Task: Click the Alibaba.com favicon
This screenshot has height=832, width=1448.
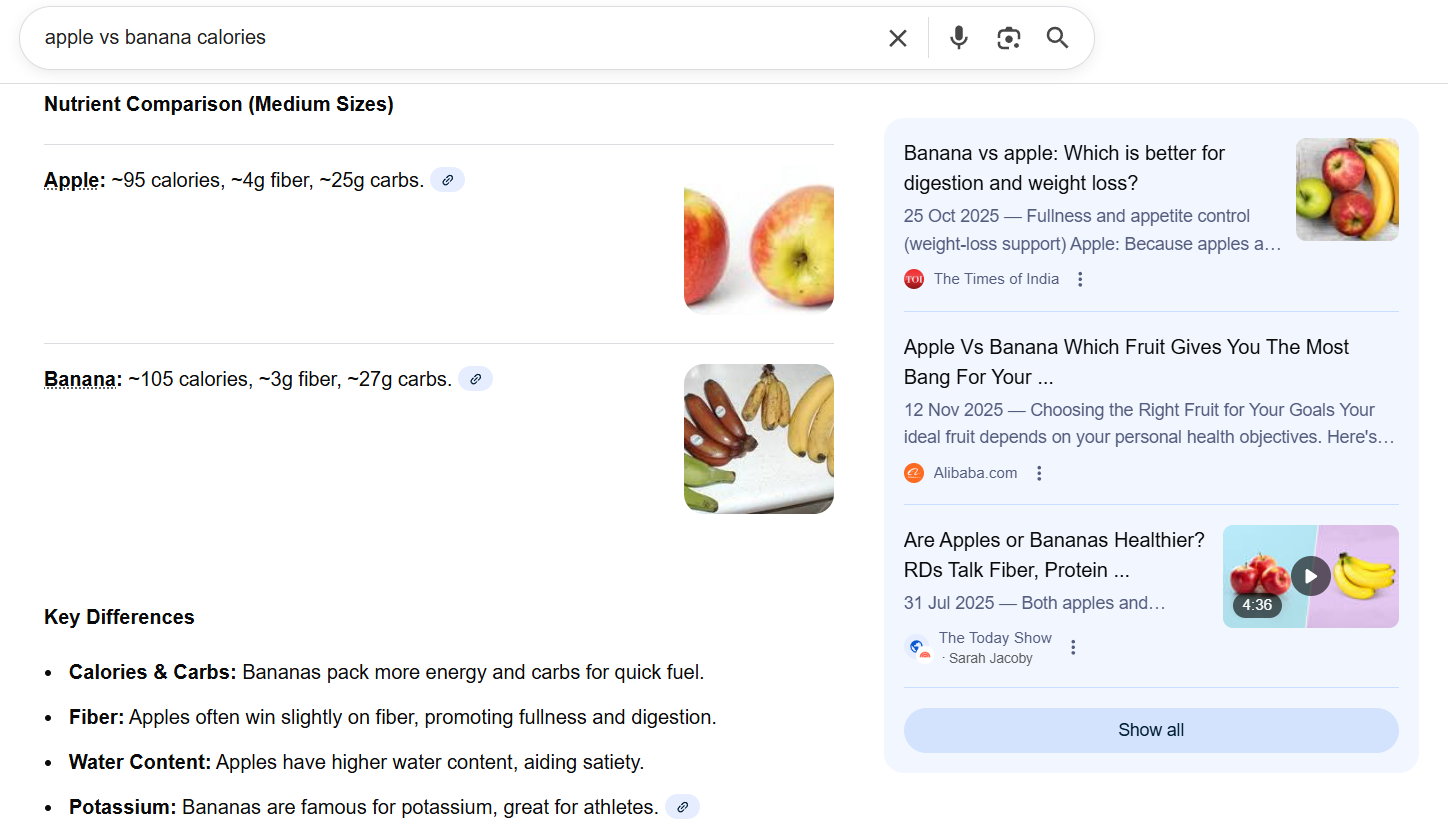Action: pyautogui.click(x=913, y=472)
